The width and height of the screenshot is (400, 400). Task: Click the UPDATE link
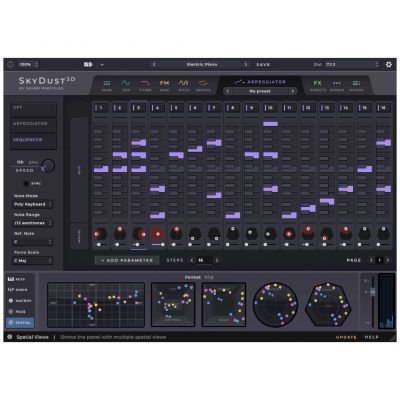coord(346,337)
